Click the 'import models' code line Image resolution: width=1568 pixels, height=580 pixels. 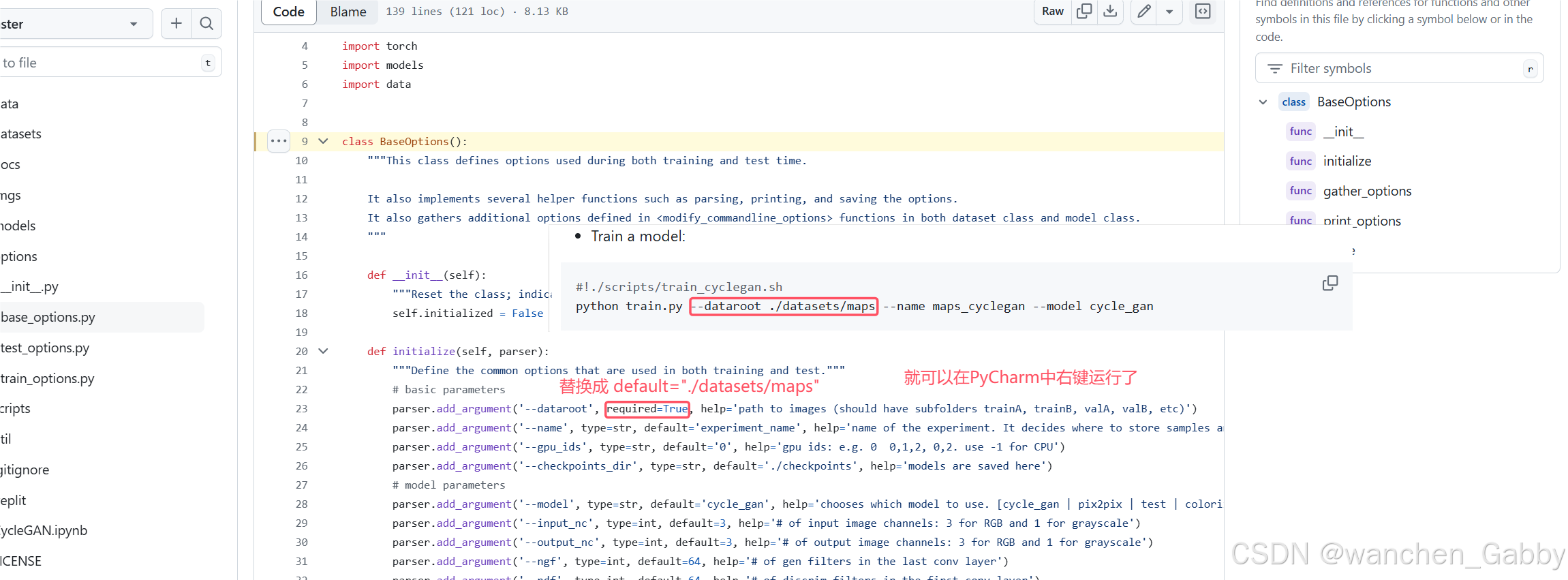(382, 65)
